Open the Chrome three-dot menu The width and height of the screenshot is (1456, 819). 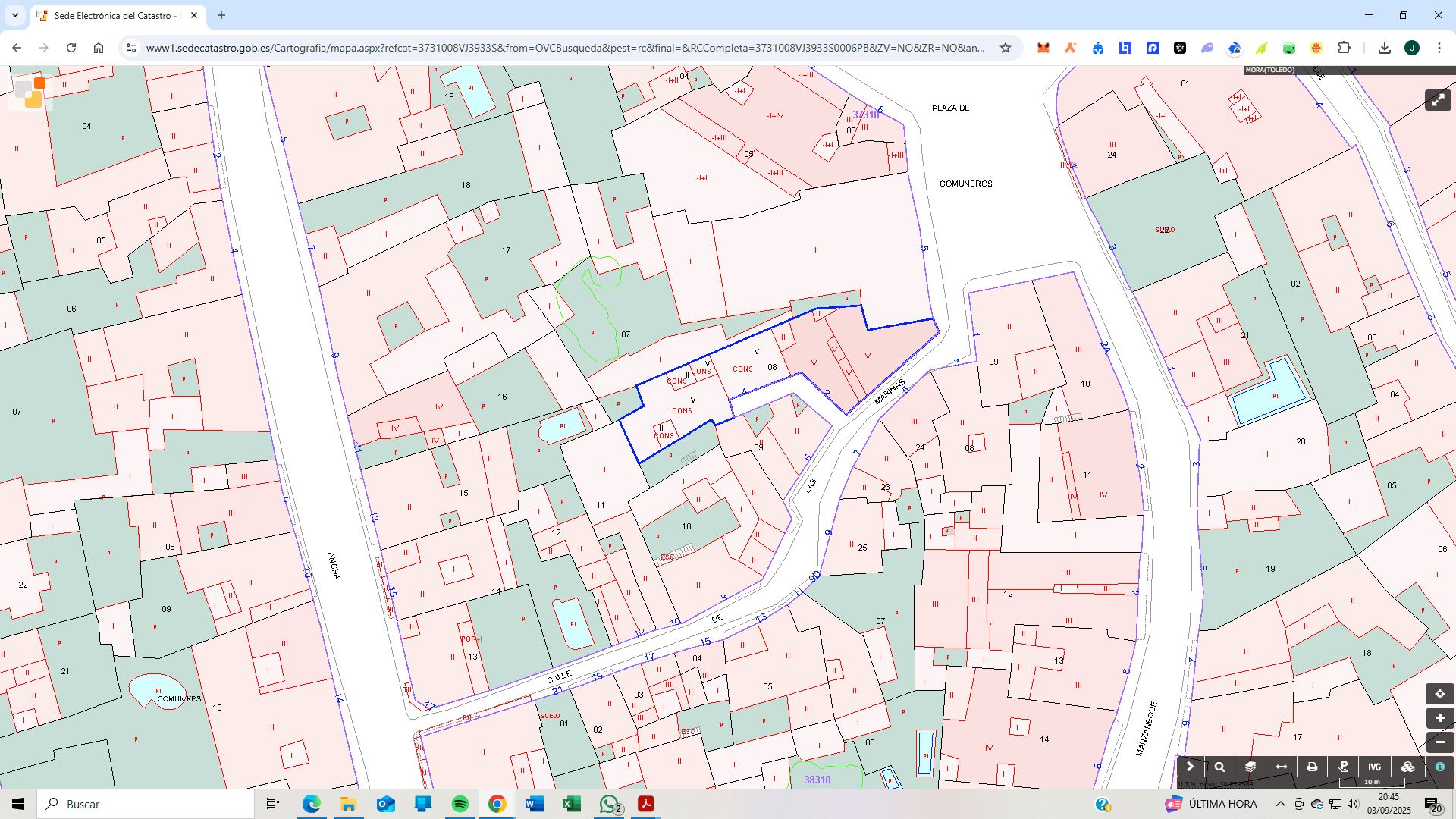[1439, 48]
